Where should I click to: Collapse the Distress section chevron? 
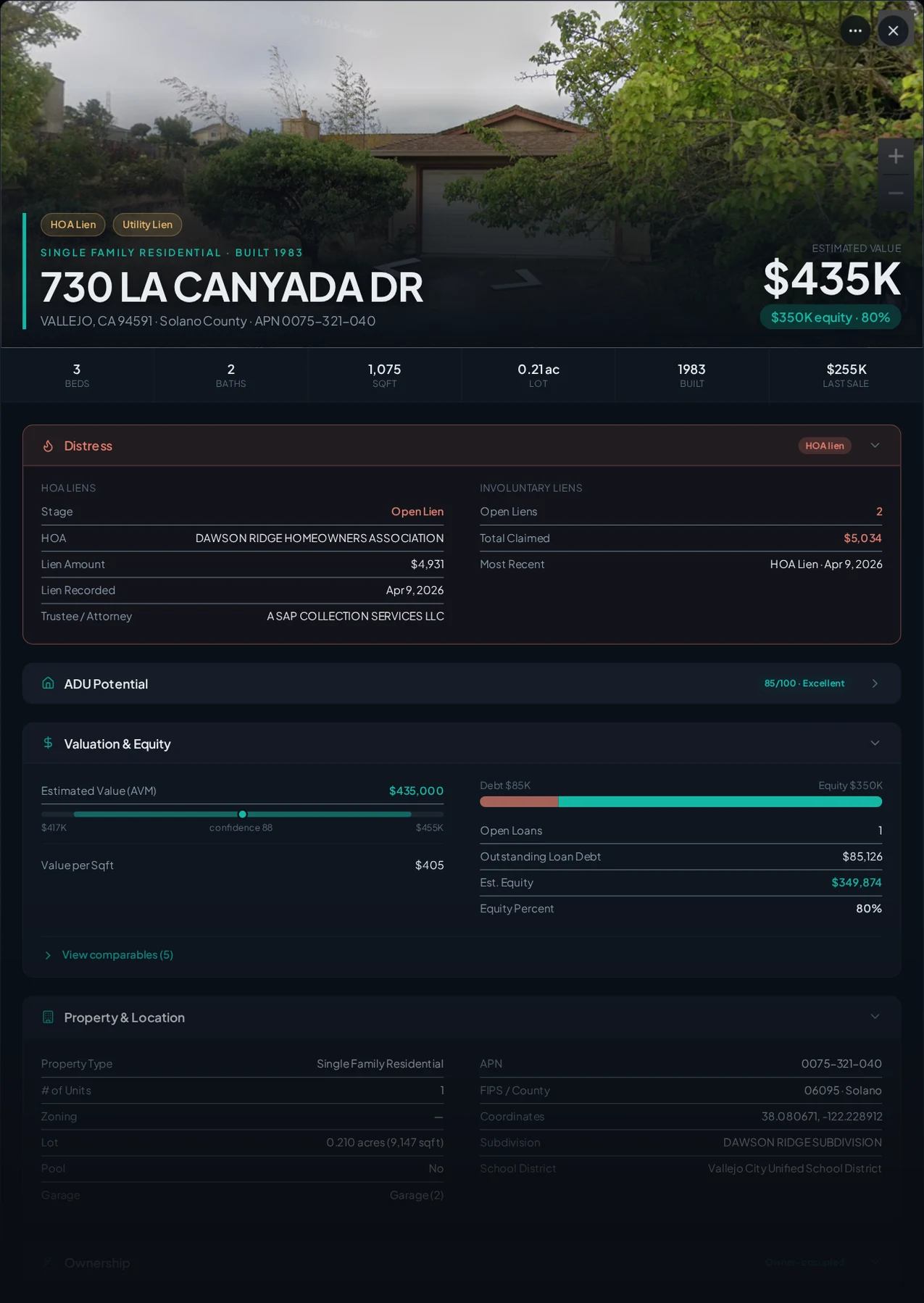click(x=875, y=446)
